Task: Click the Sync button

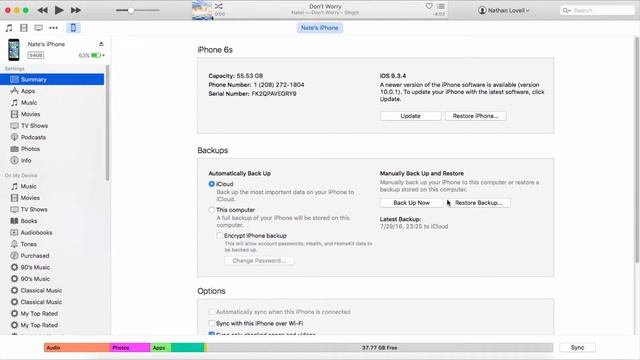Action: [577, 347]
